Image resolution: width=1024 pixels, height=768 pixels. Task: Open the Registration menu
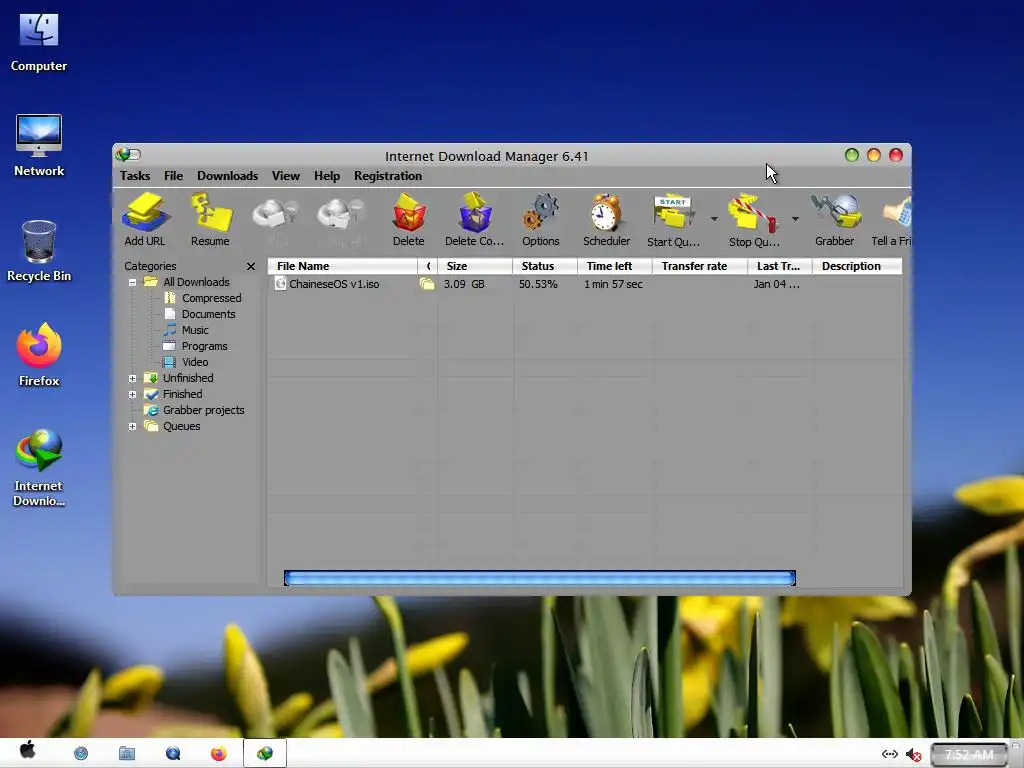[388, 176]
